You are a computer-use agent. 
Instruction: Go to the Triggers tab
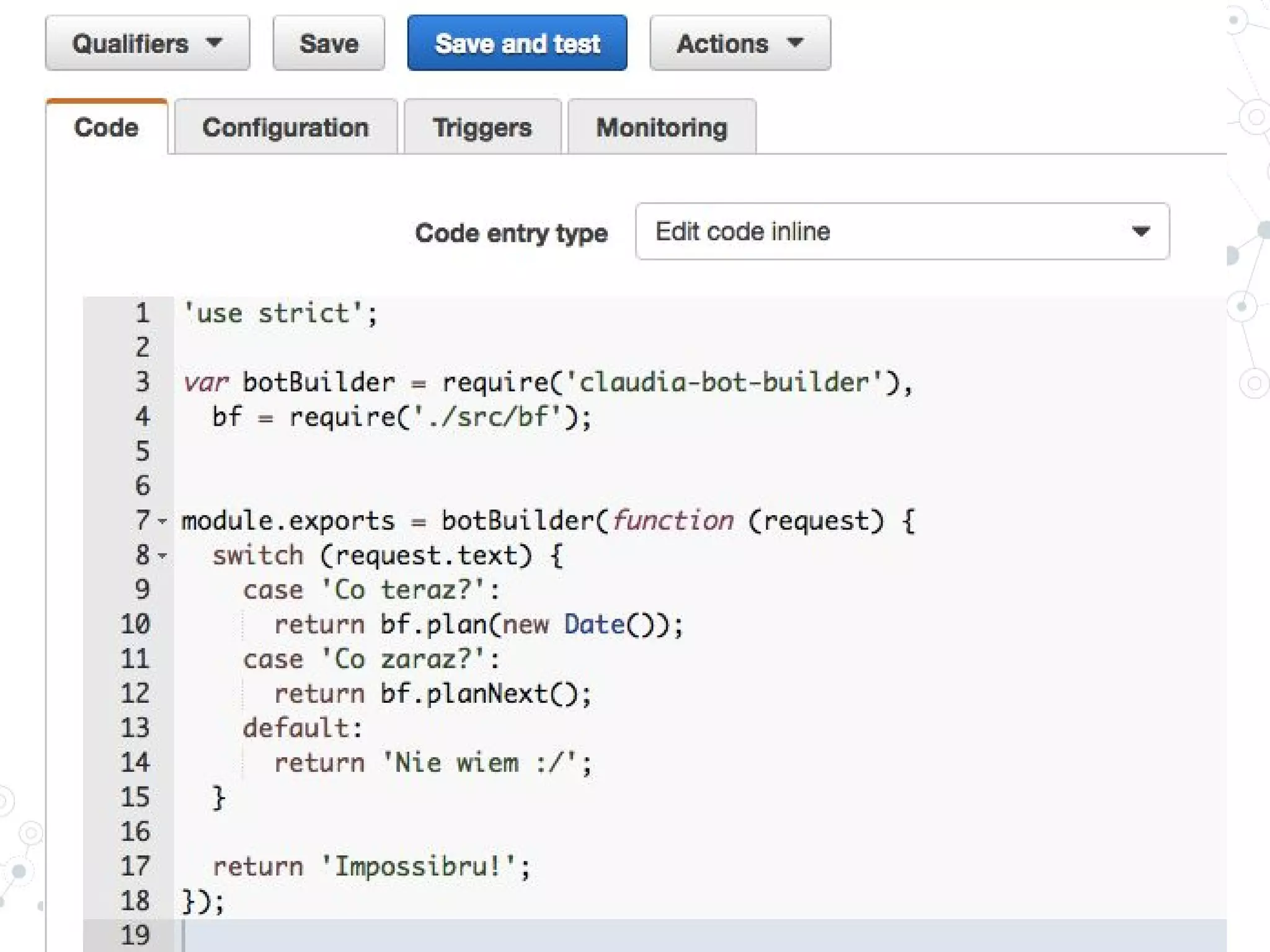(x=482, y=128)
